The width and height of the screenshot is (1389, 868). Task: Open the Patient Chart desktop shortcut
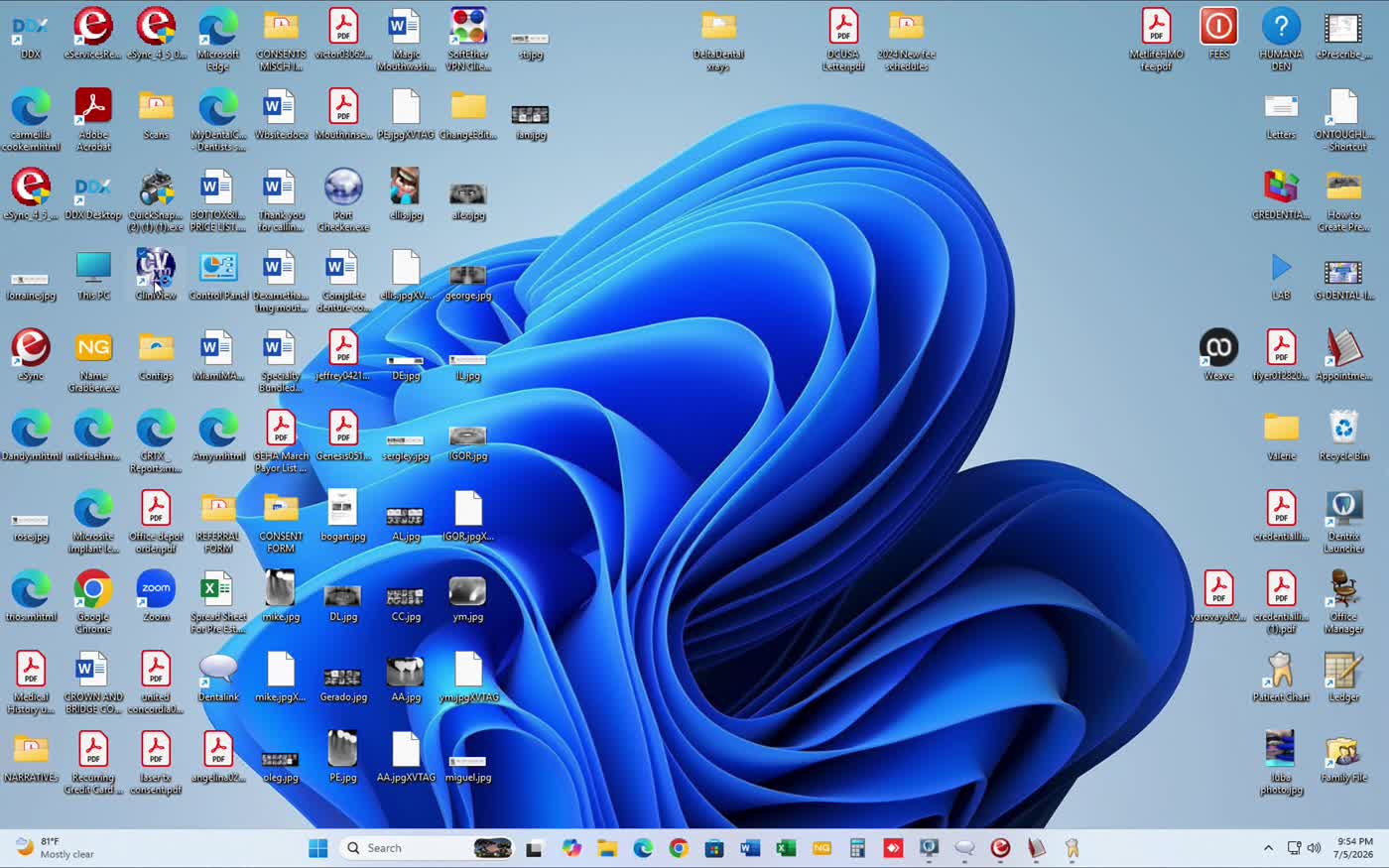point(1281,677)
